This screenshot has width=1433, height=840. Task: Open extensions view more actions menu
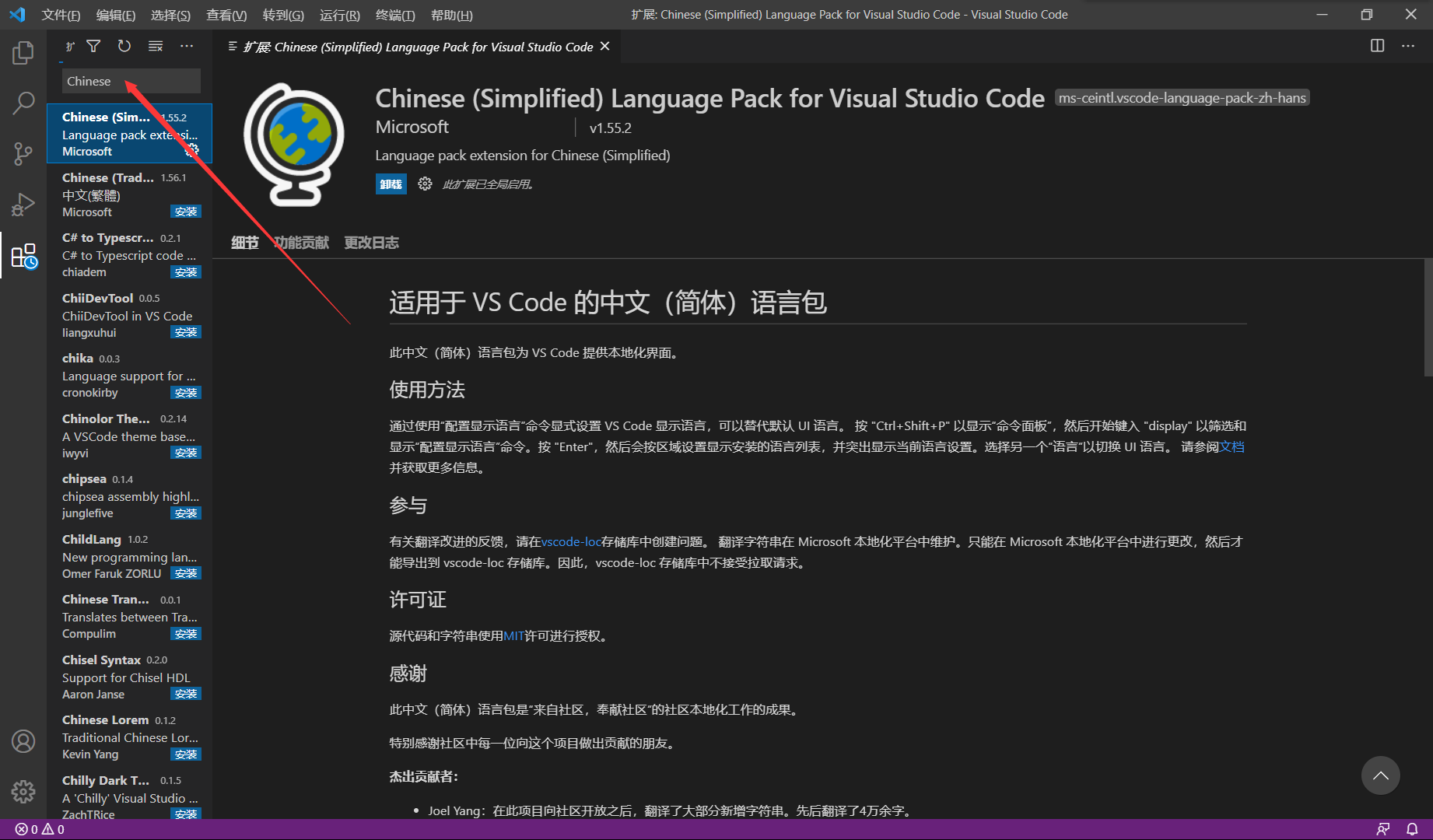click(187, 47)
